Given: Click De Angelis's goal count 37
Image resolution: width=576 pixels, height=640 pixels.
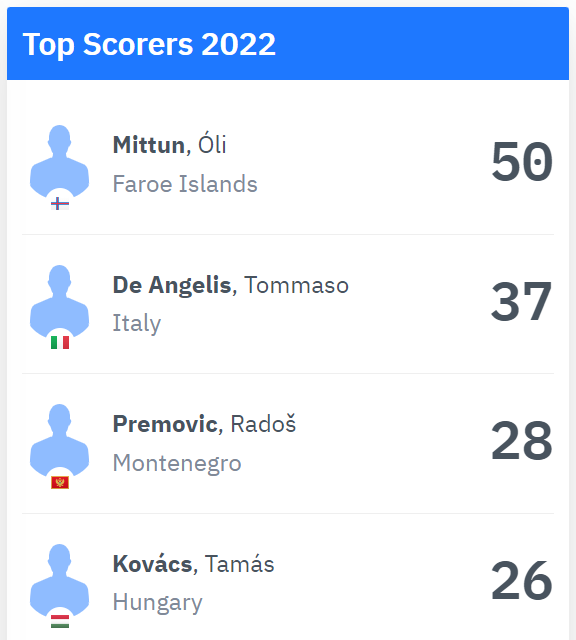Looking at the screenshot, I should (522, 301).
